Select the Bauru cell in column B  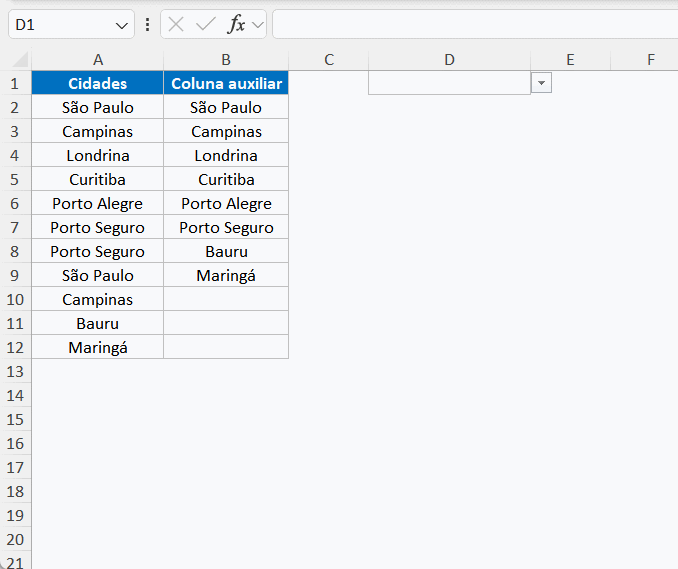pos(226,252)
